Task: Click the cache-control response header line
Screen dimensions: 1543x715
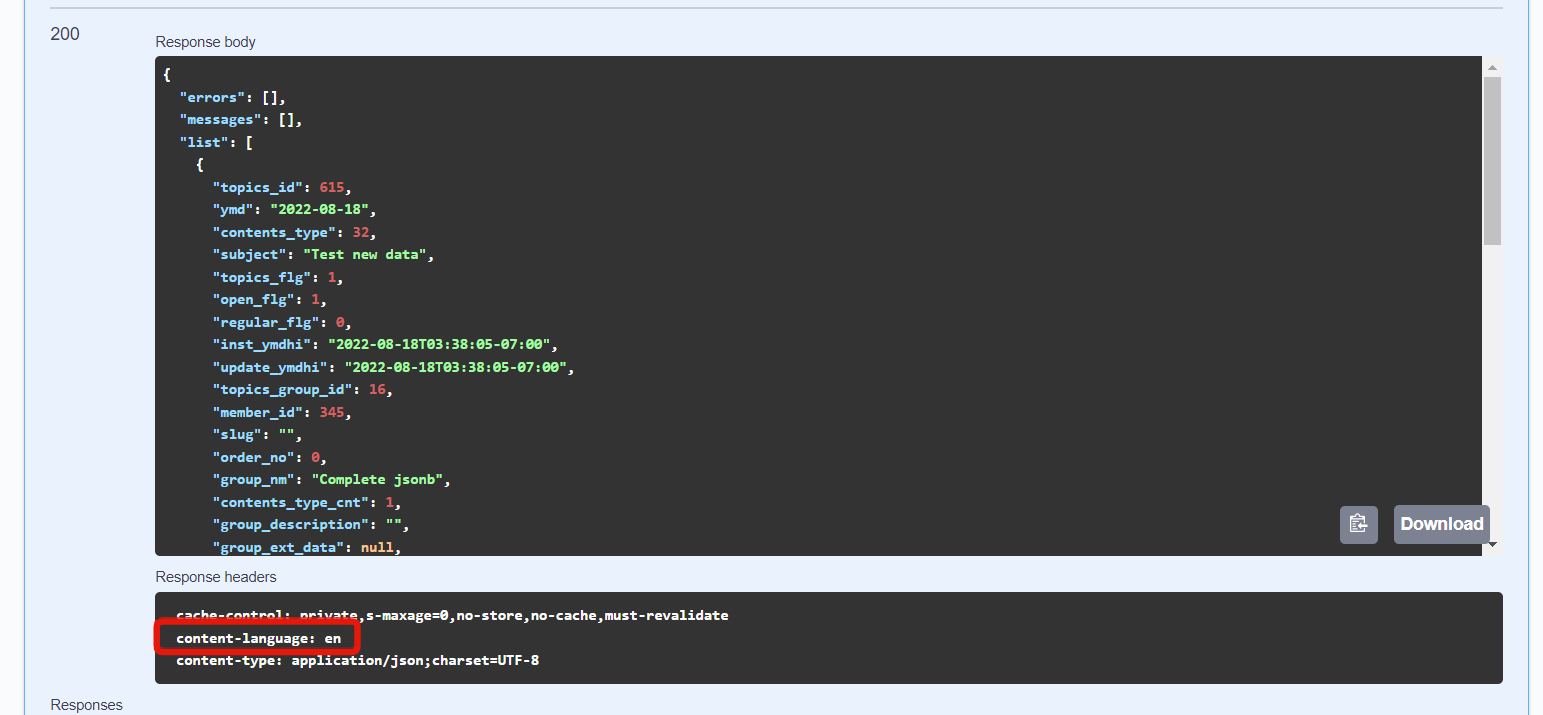Action: 452,615
